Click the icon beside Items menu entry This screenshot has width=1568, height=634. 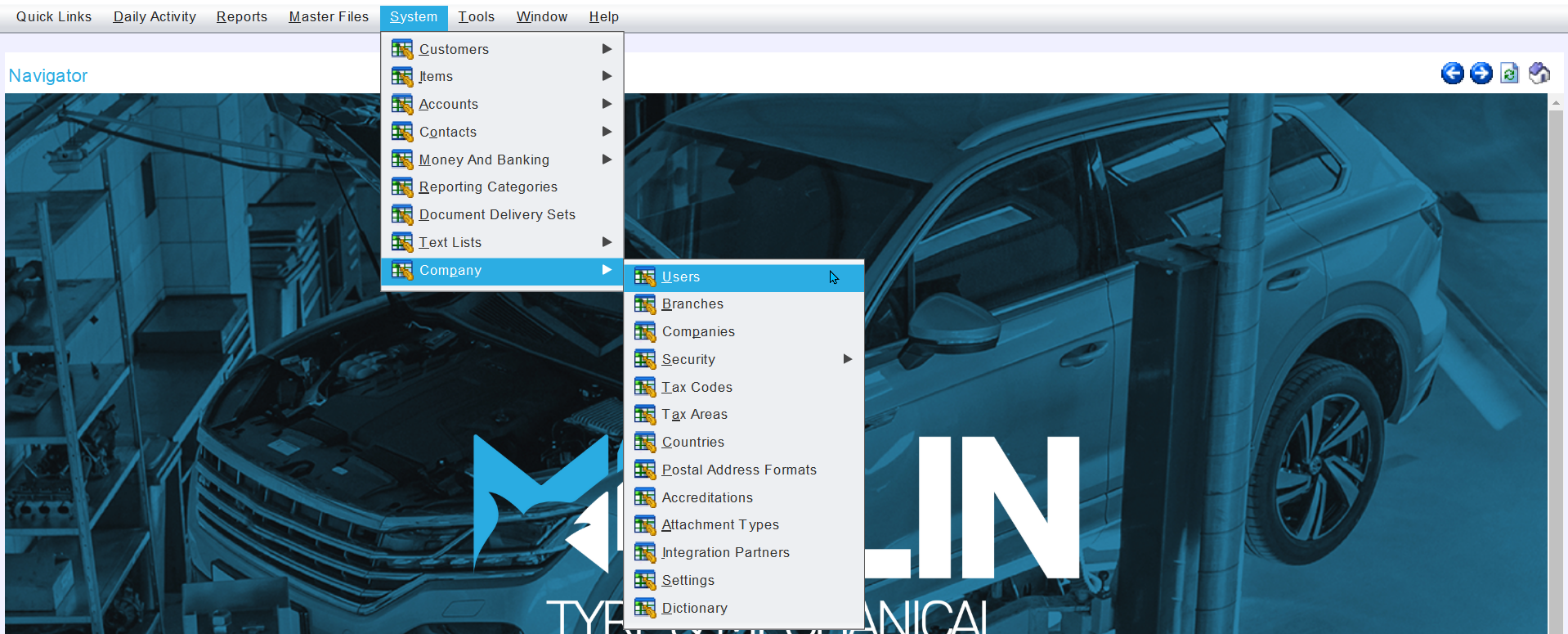point(401,76)
